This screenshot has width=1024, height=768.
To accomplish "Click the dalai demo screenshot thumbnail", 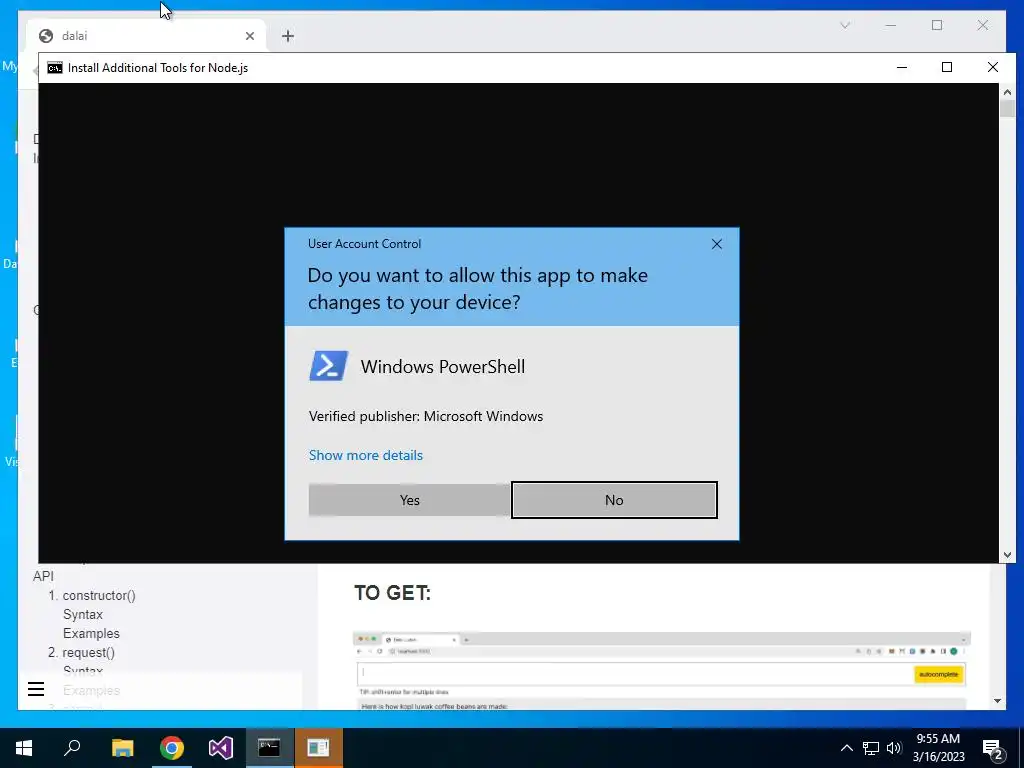I will (662, 671).
